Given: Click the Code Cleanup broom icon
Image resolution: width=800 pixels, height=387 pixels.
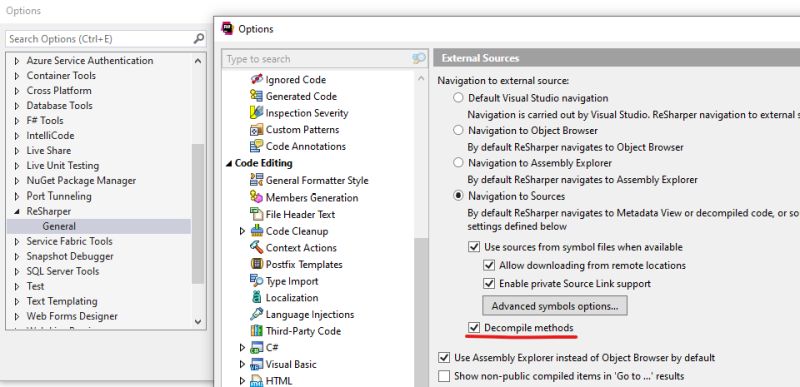Looking at the screenshot, I should coord(257,230).
